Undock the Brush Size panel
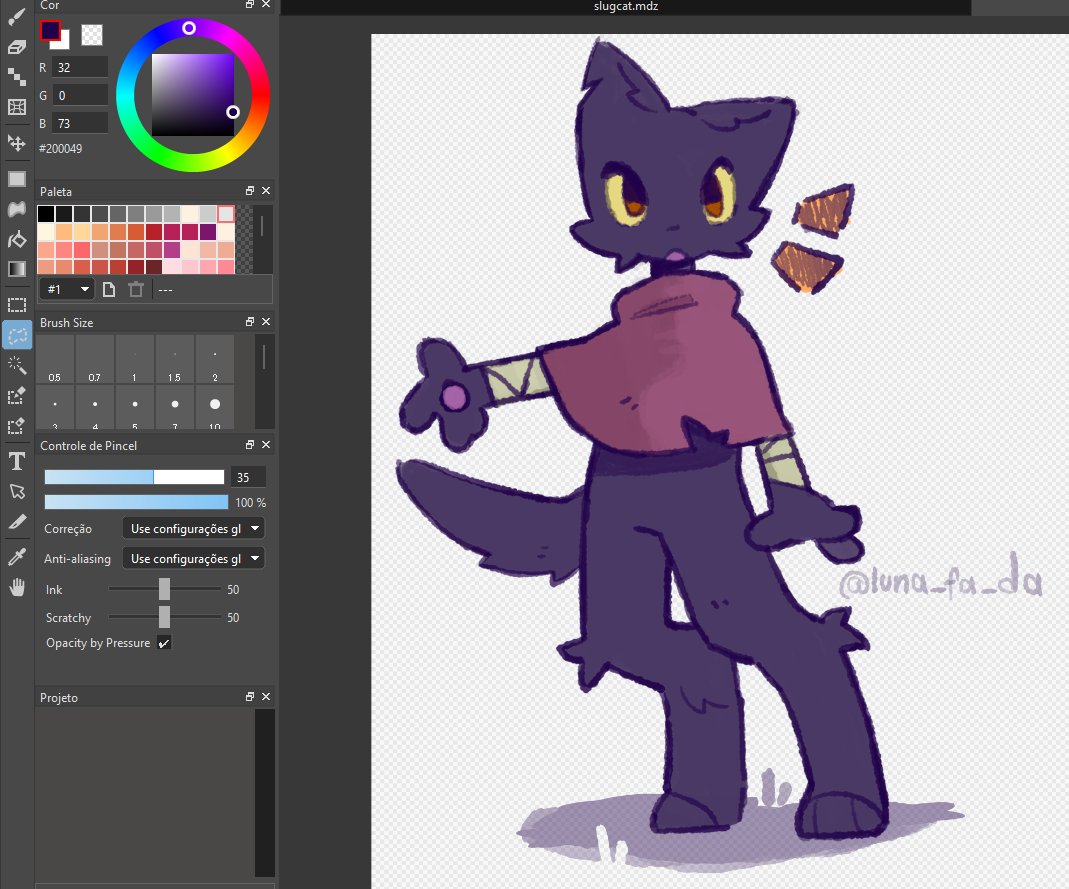The width and height of the screenshot is (1069, 889). [x=250, y=322]
